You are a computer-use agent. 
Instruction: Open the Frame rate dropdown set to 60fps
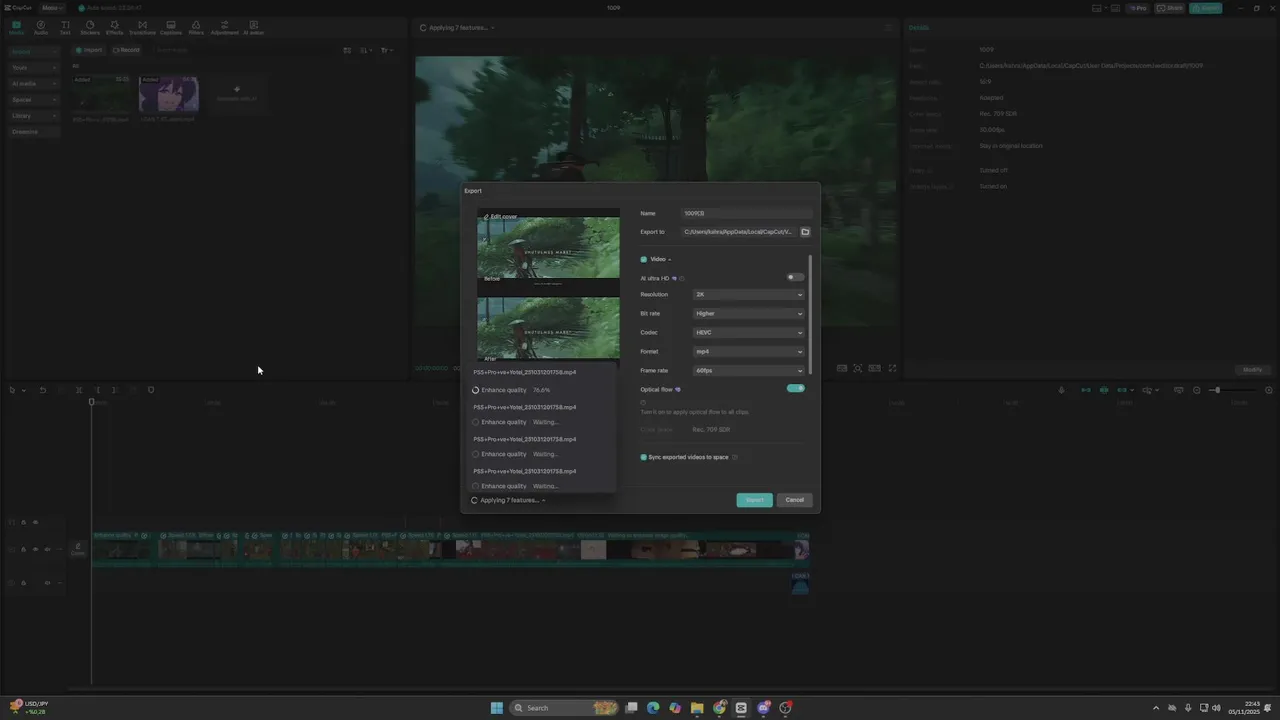pos(749,371)
